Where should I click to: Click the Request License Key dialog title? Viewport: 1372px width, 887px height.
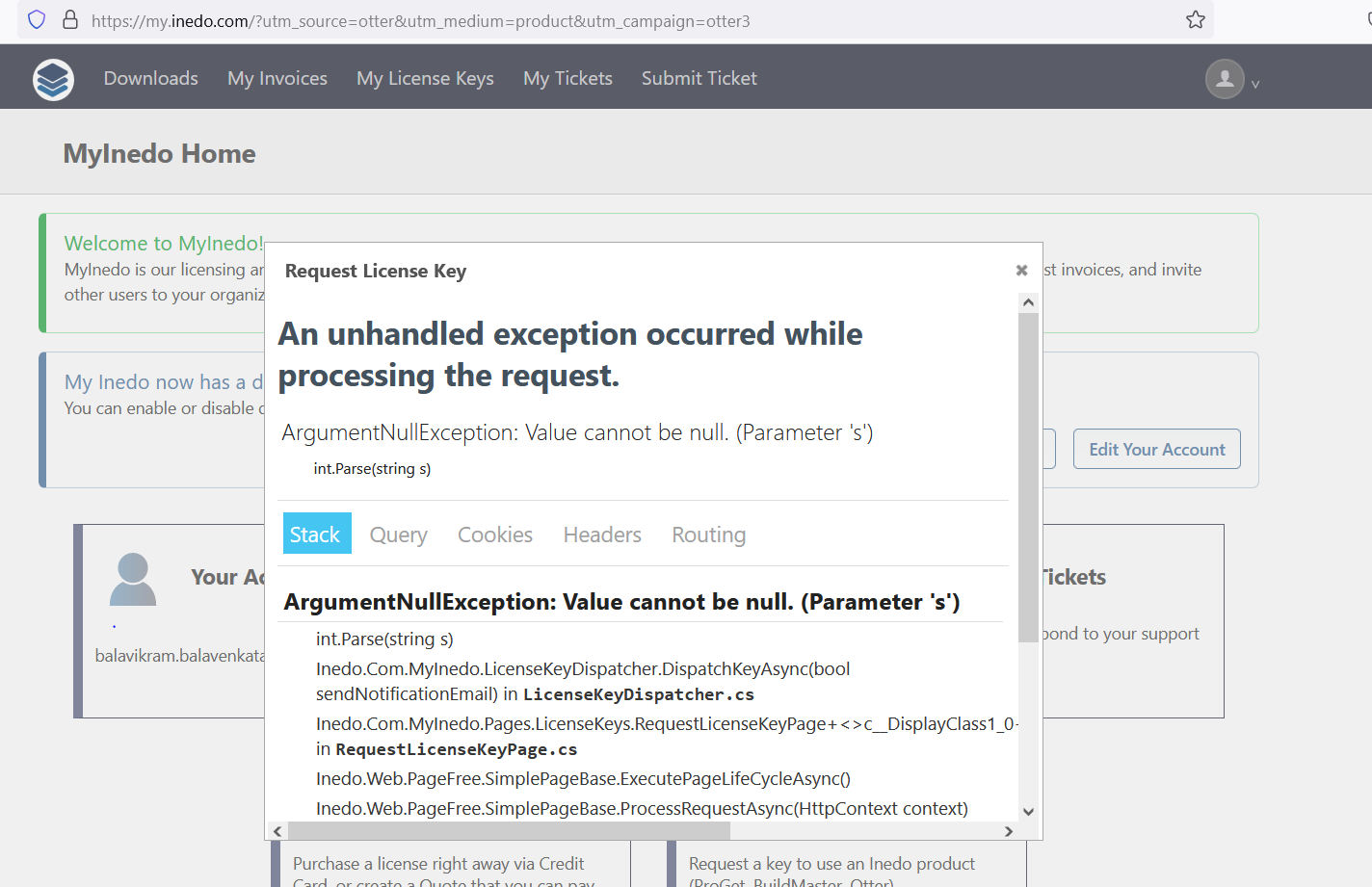(x=376, y=271)
